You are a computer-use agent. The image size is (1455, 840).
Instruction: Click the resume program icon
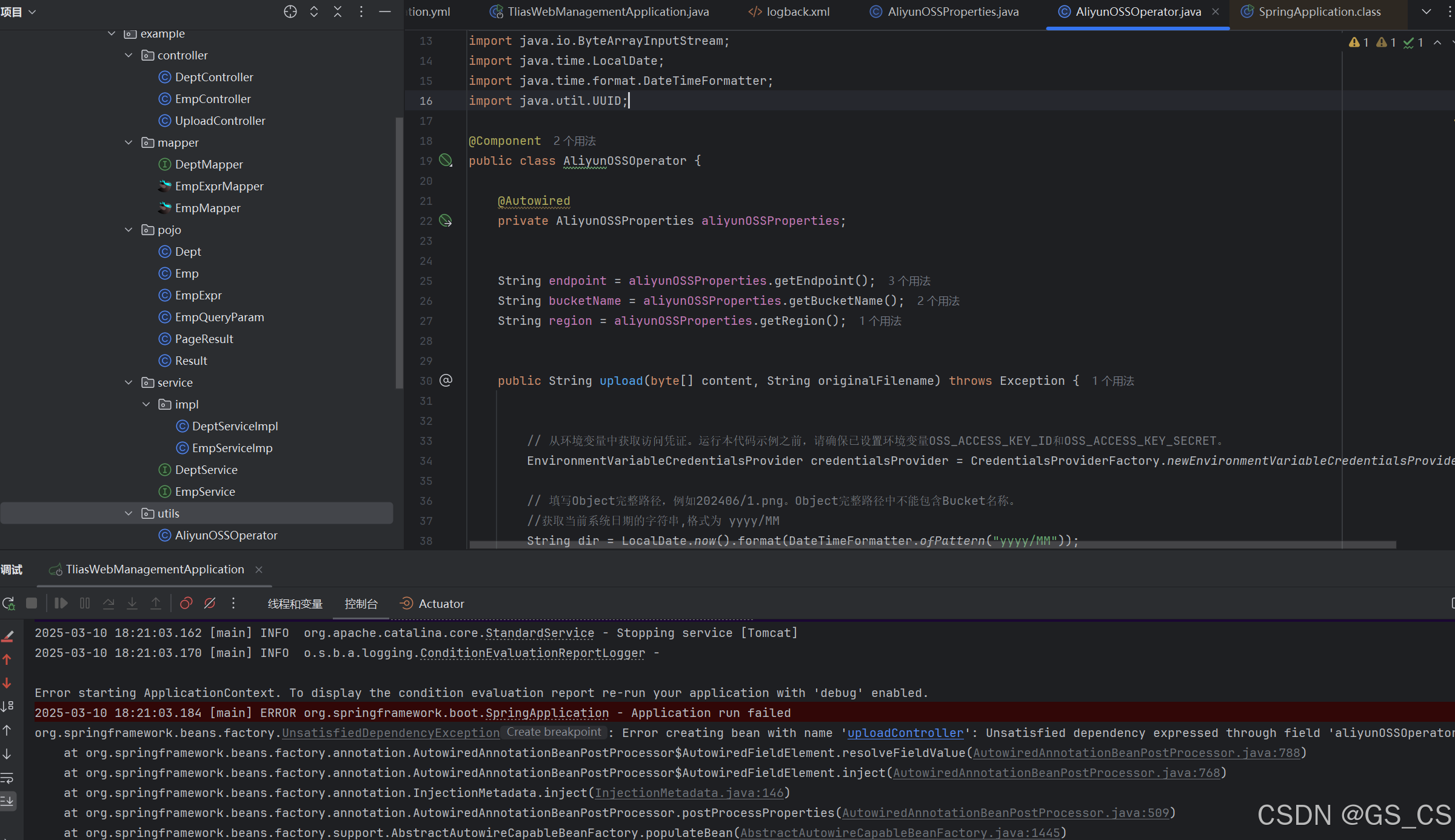click(61, 603)
